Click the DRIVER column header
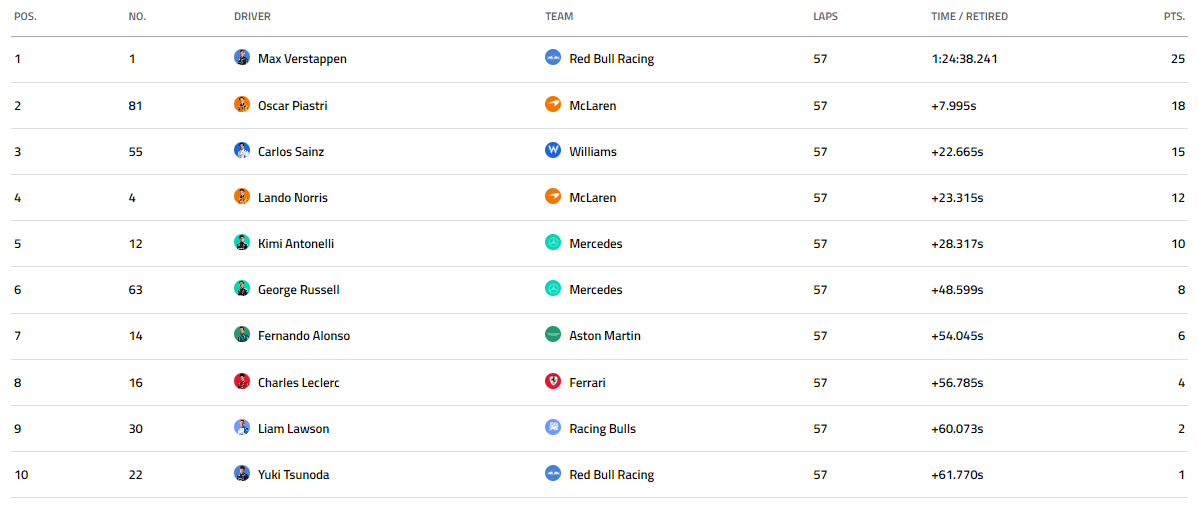 click(x=252, y=16)
